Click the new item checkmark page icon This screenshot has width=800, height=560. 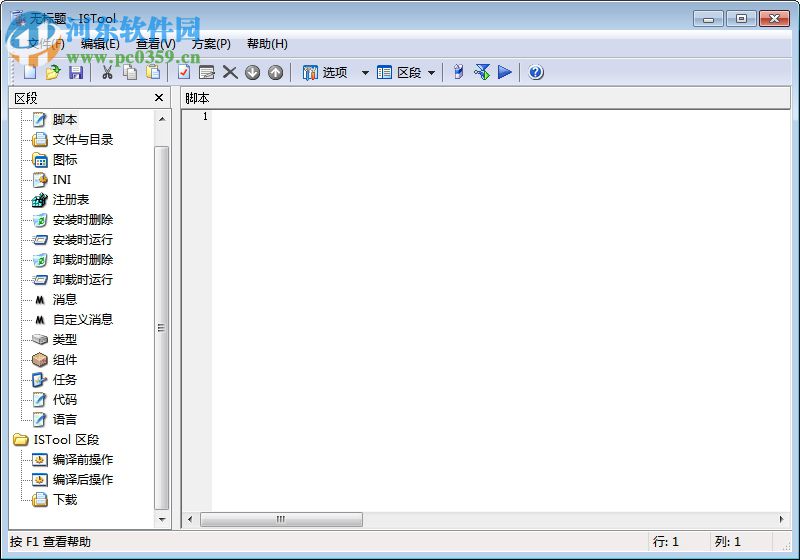(x=184, y=72)
